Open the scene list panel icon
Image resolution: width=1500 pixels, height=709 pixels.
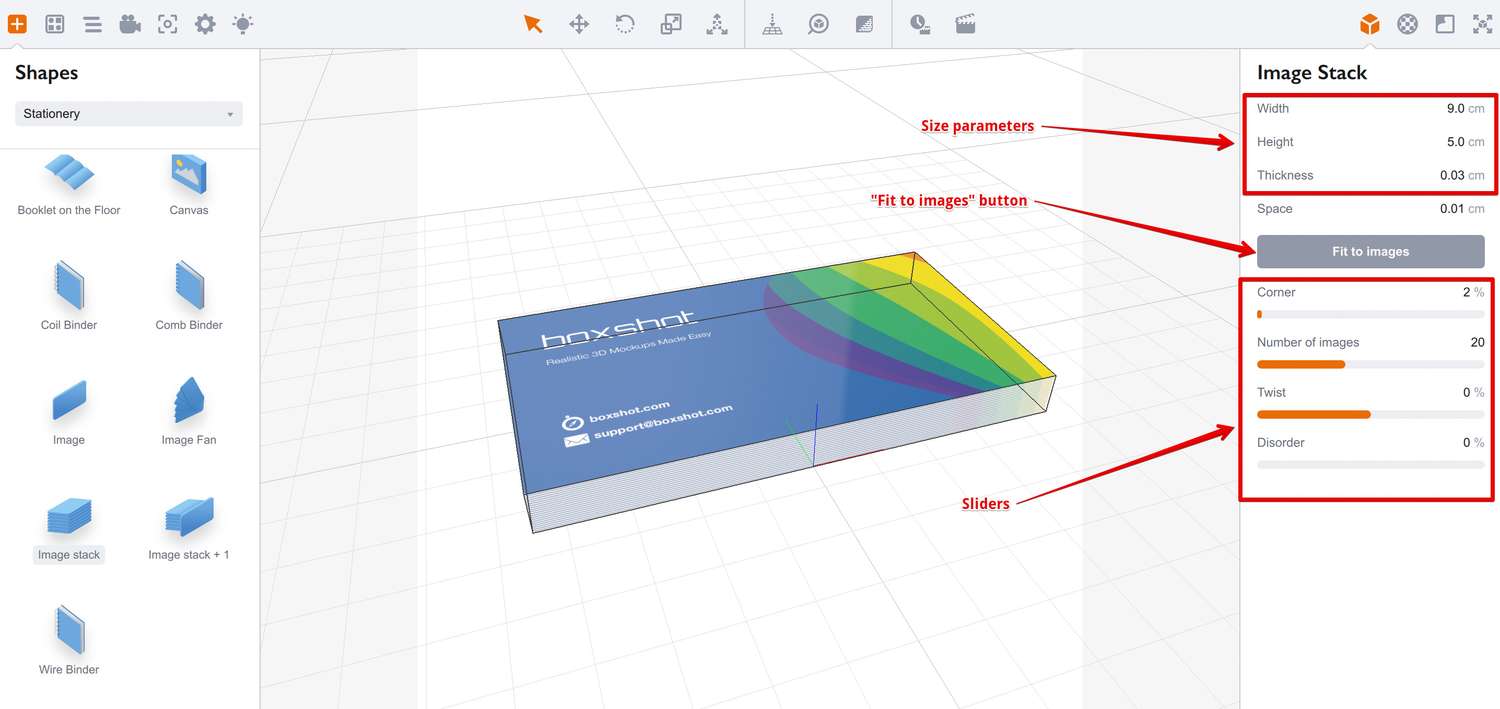[x=93, y=24]
